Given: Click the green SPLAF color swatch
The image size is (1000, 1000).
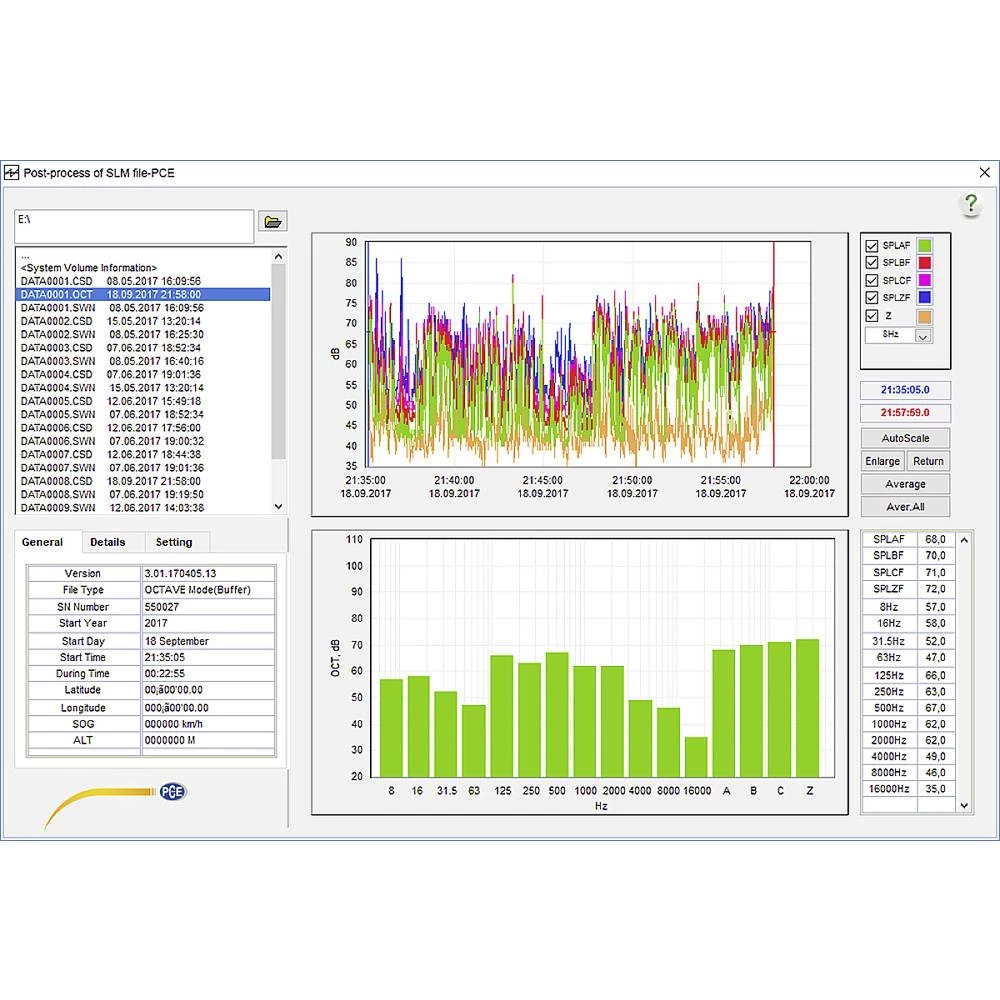Looking at the screenshot, I should point(925,246).
